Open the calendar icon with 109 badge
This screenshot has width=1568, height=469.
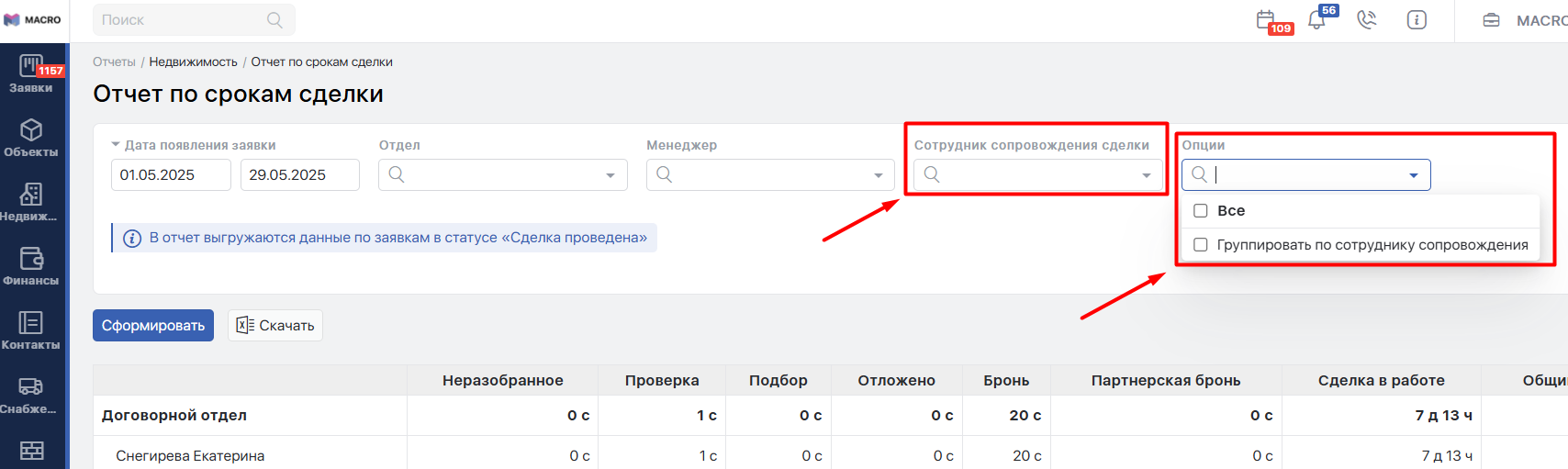click(1266, 20)
